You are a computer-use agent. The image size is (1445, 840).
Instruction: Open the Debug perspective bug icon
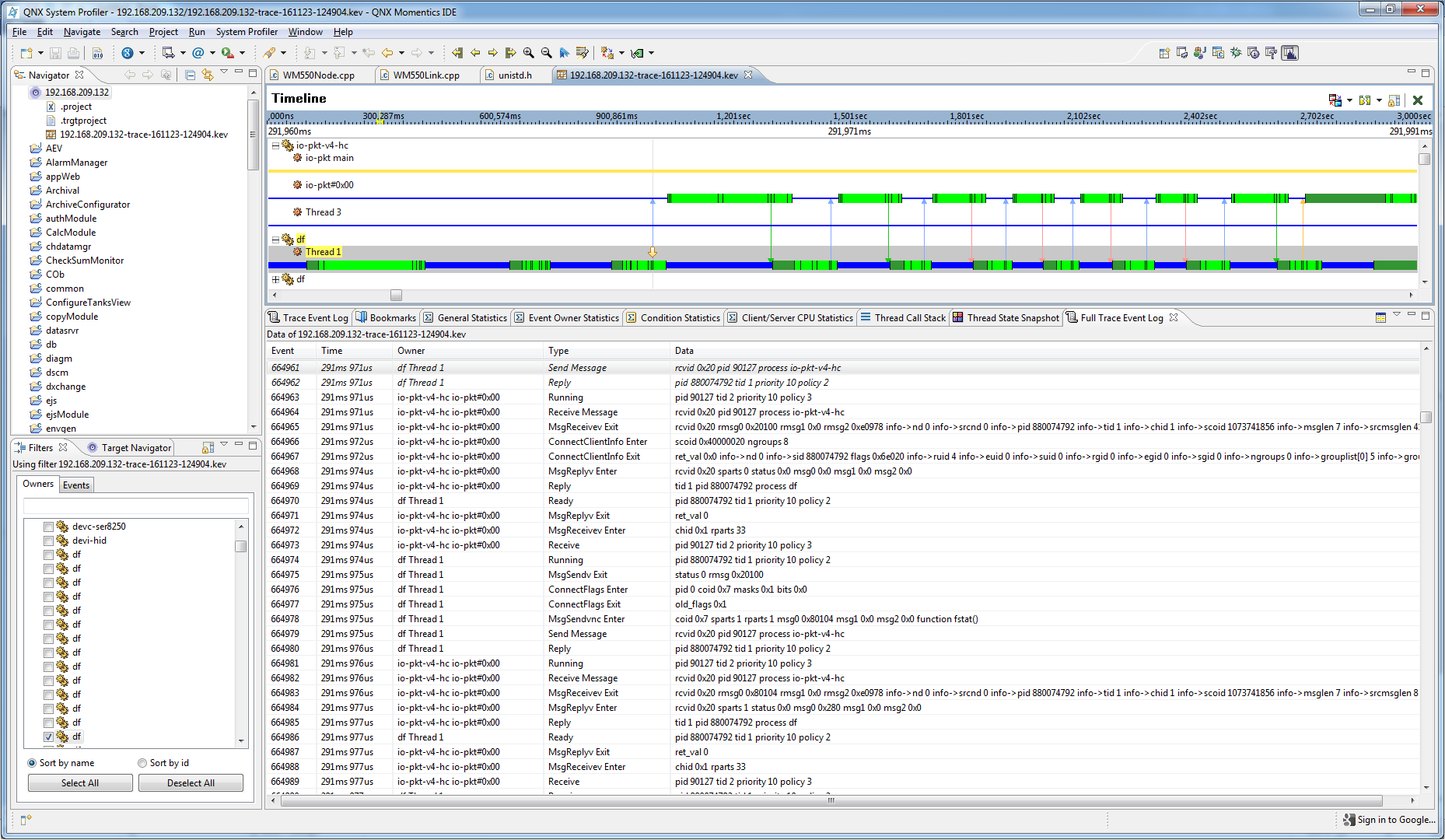1236,53
